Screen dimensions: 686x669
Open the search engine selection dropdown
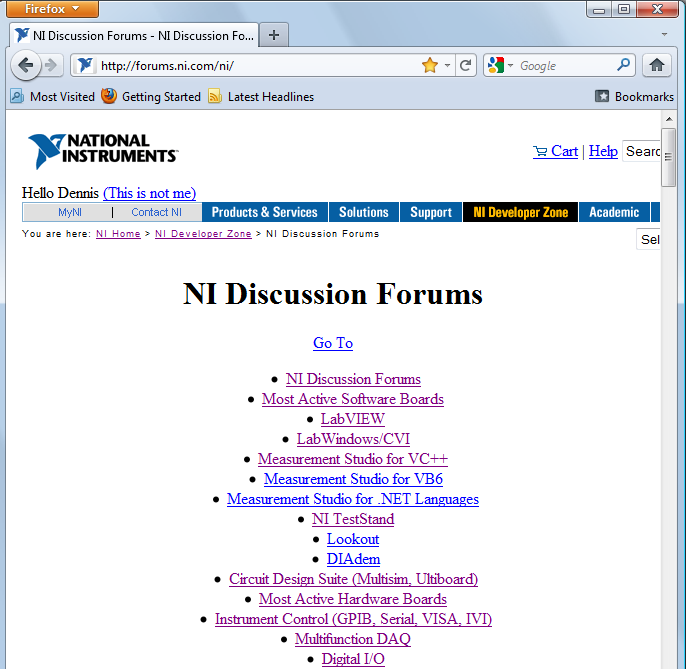click(510, 66)
